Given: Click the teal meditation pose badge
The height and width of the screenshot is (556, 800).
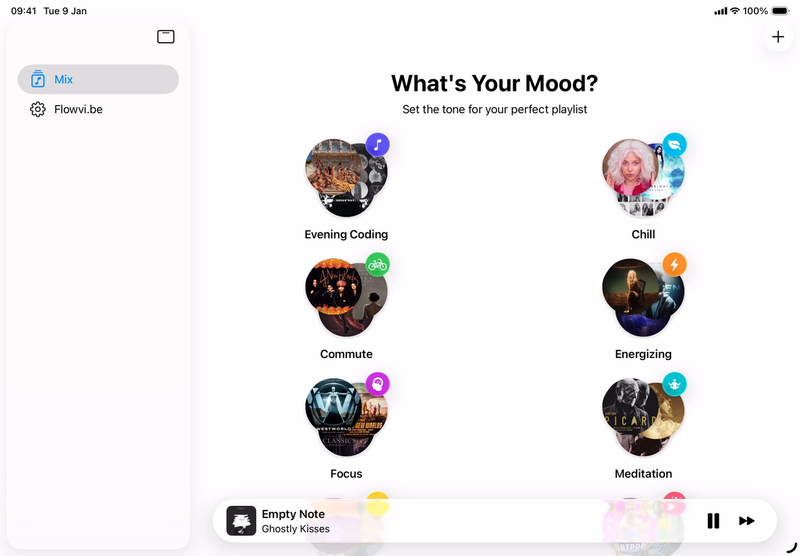Looking at the screenshot, I should pyautogui.click(x=674, y=384).
